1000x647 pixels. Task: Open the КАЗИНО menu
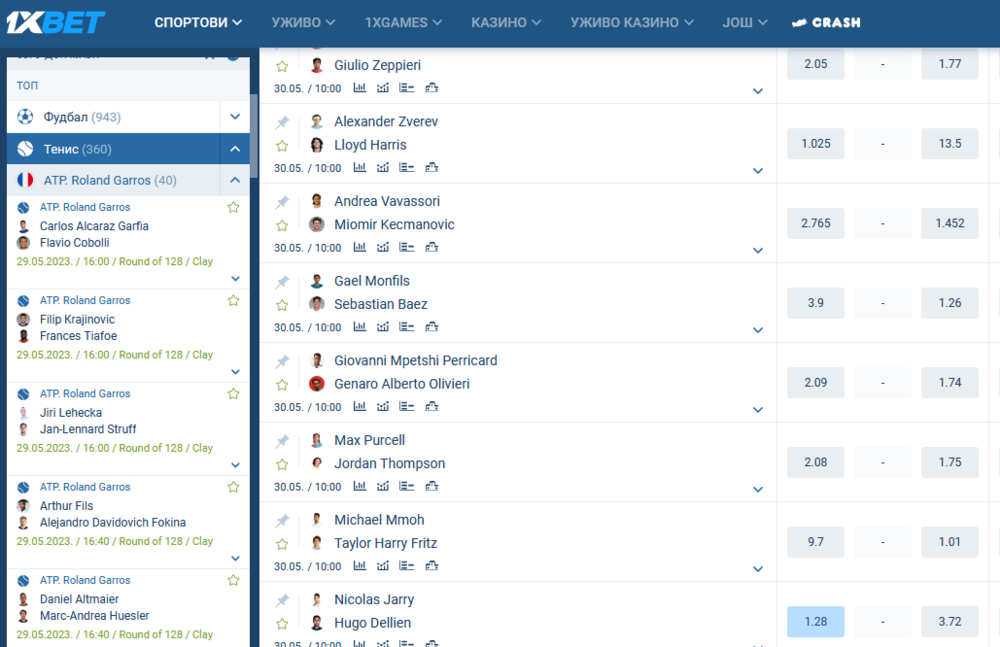(506, 22)
